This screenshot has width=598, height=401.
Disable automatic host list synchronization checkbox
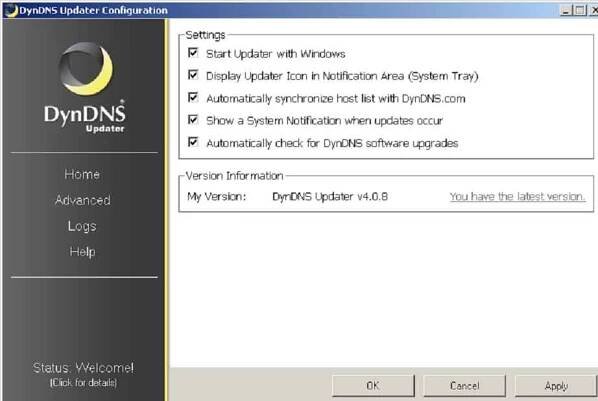point(193,97)
